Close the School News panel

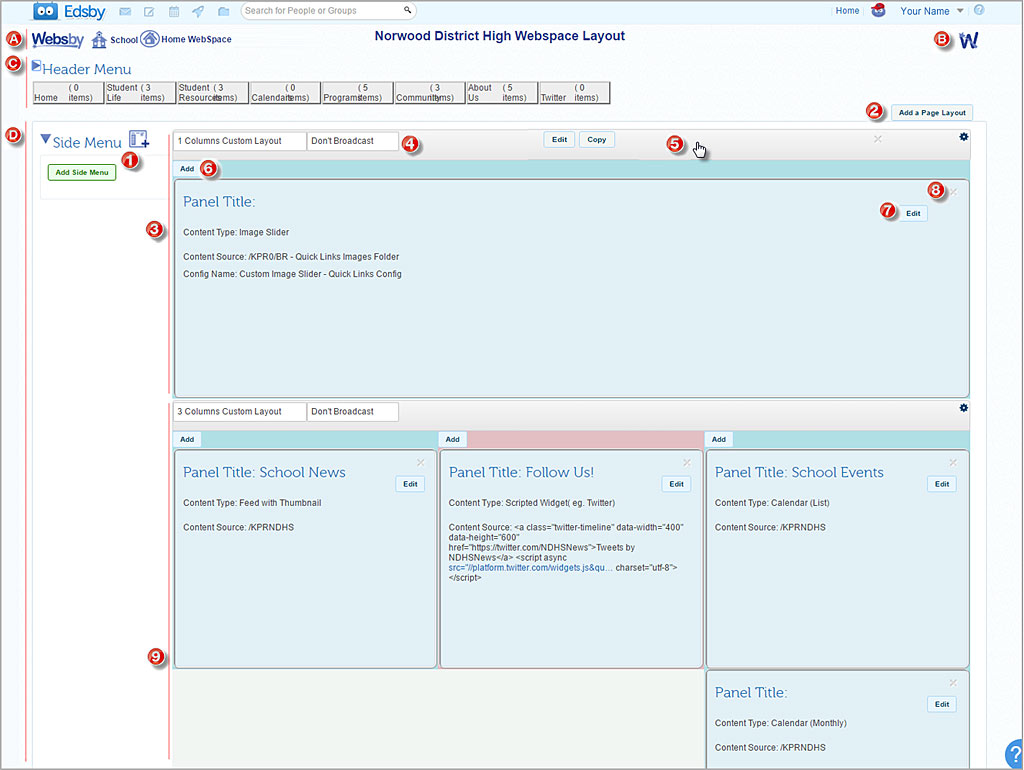(421, 462)
